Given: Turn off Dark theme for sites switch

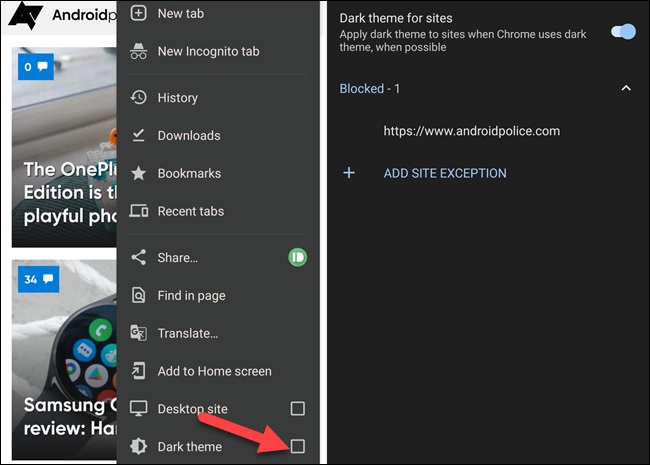Looking at the screenshot, I should [x=622, y=32].
